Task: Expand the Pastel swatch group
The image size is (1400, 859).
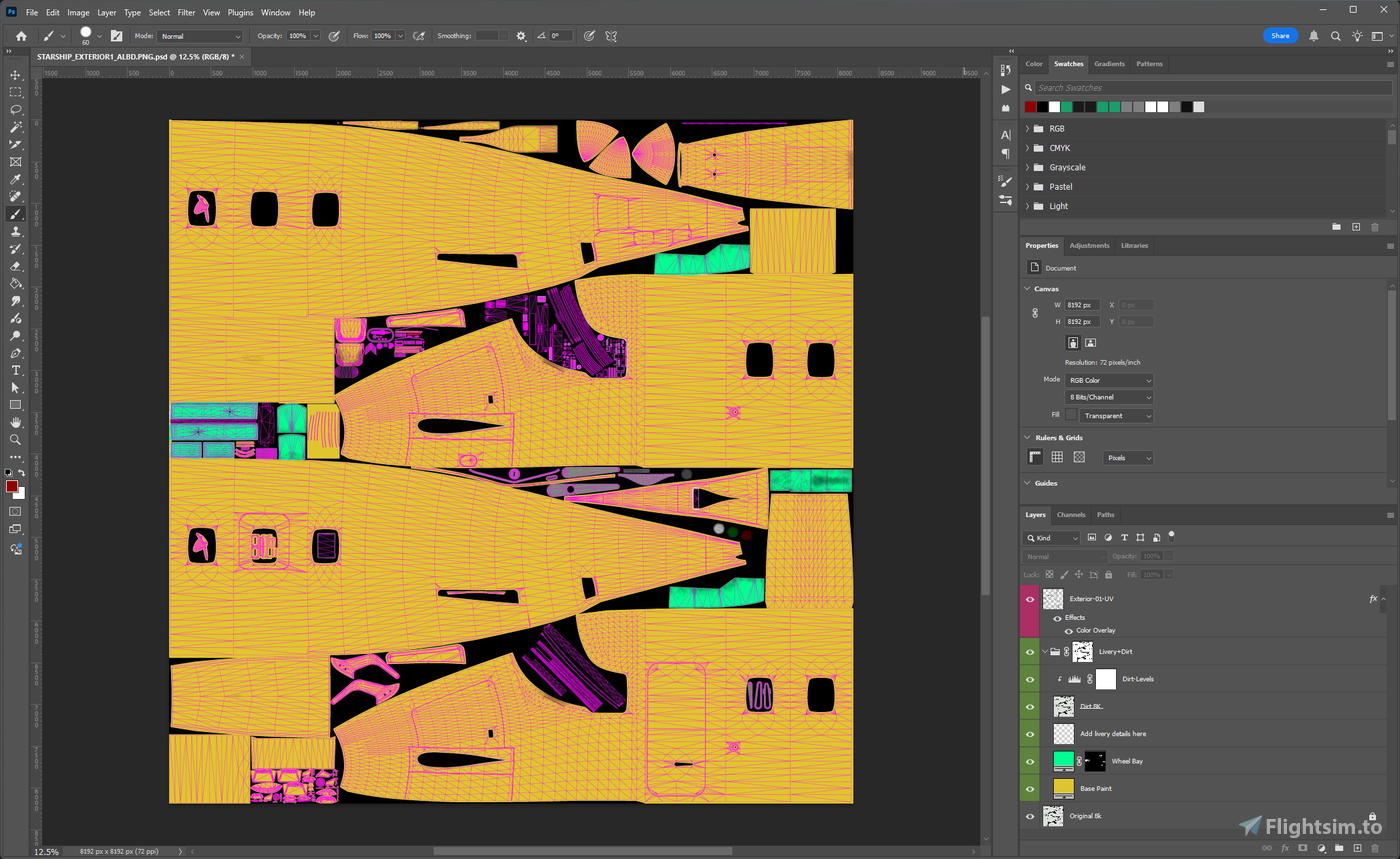Action: click(1027, 187)
